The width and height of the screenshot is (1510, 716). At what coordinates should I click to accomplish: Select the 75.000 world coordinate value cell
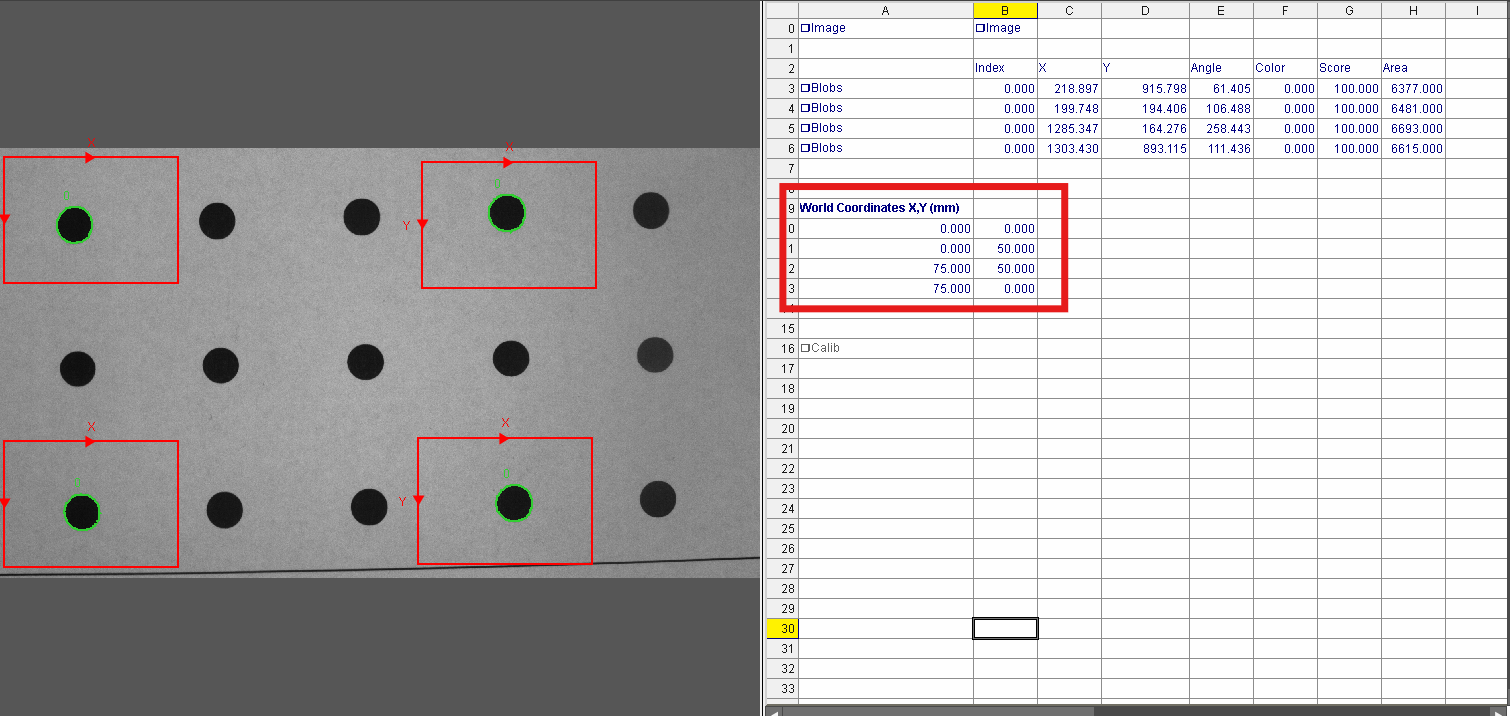pyautogui.click(x=950, y=268)
